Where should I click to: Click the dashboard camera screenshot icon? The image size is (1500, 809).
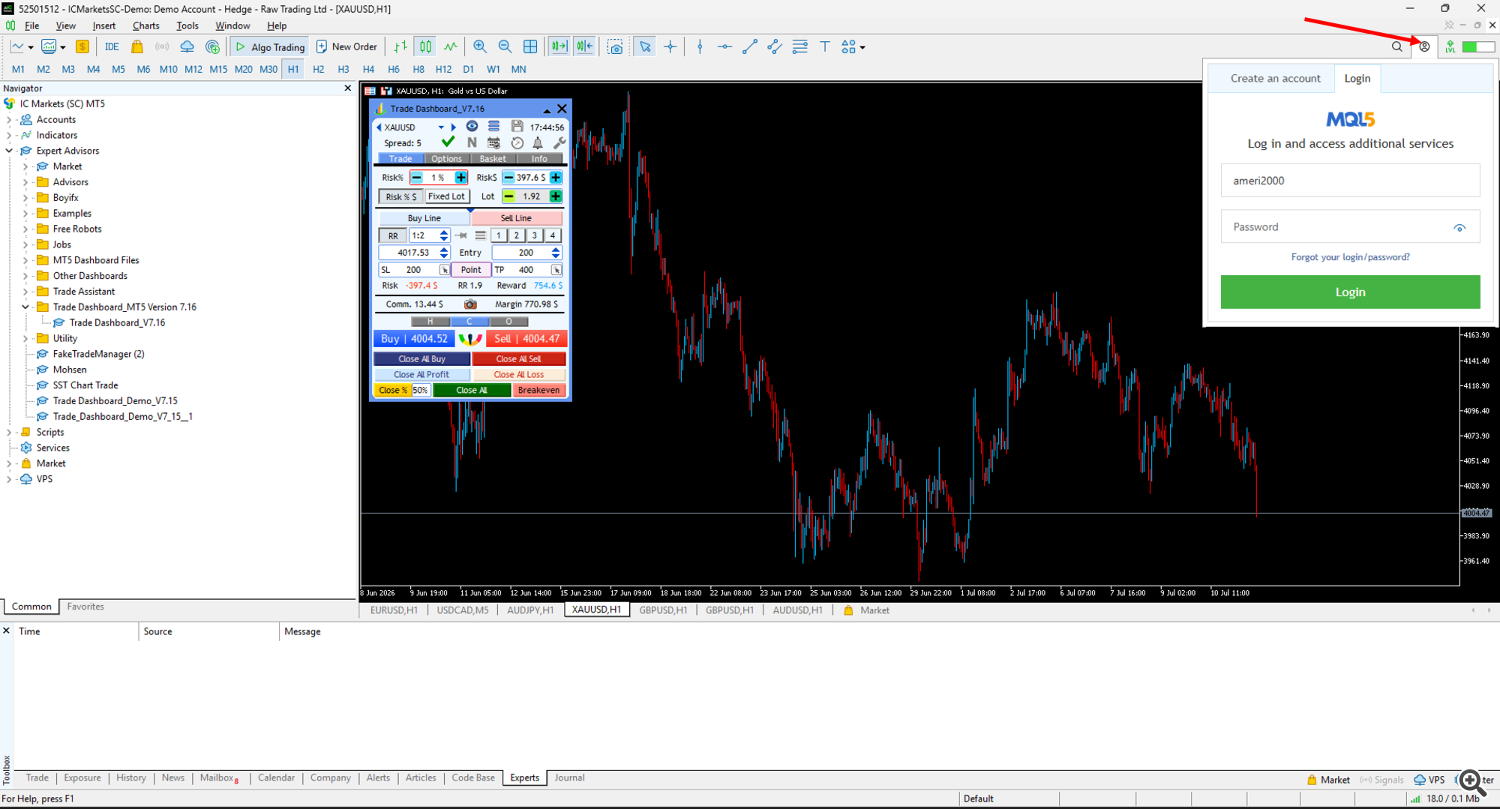coord(470,304)
